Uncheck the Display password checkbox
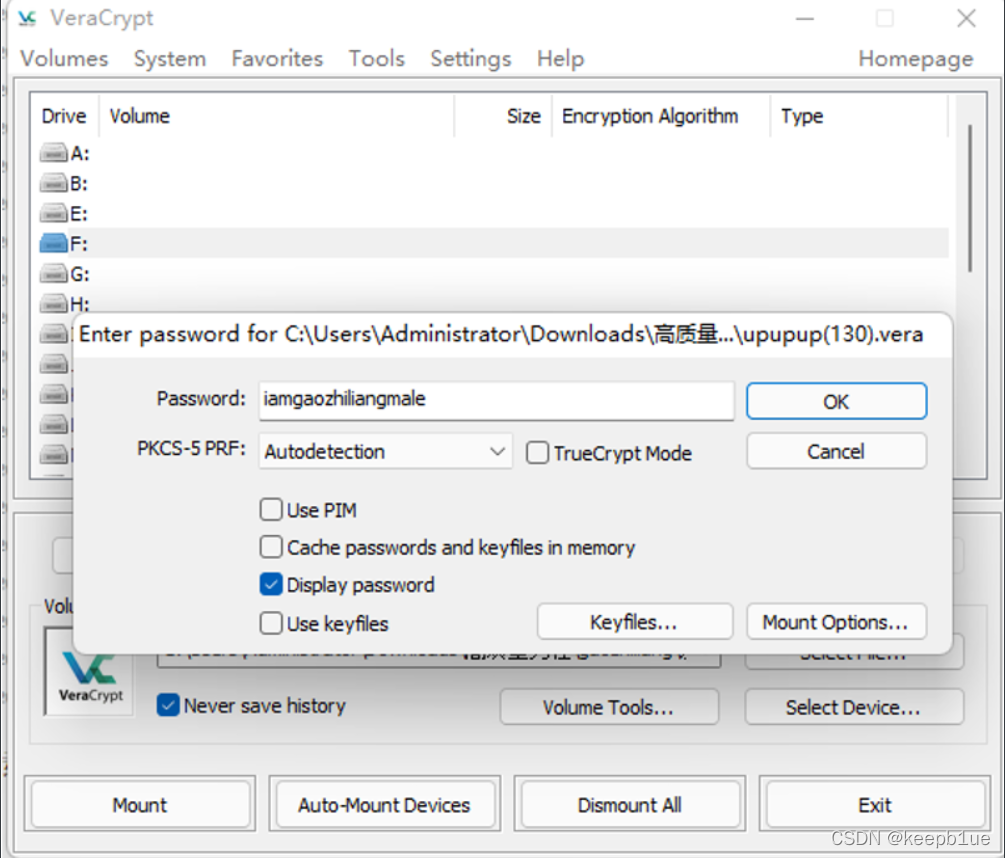Image resolution: width=1005 pixels, height=858 pixels. pos(271,584)
